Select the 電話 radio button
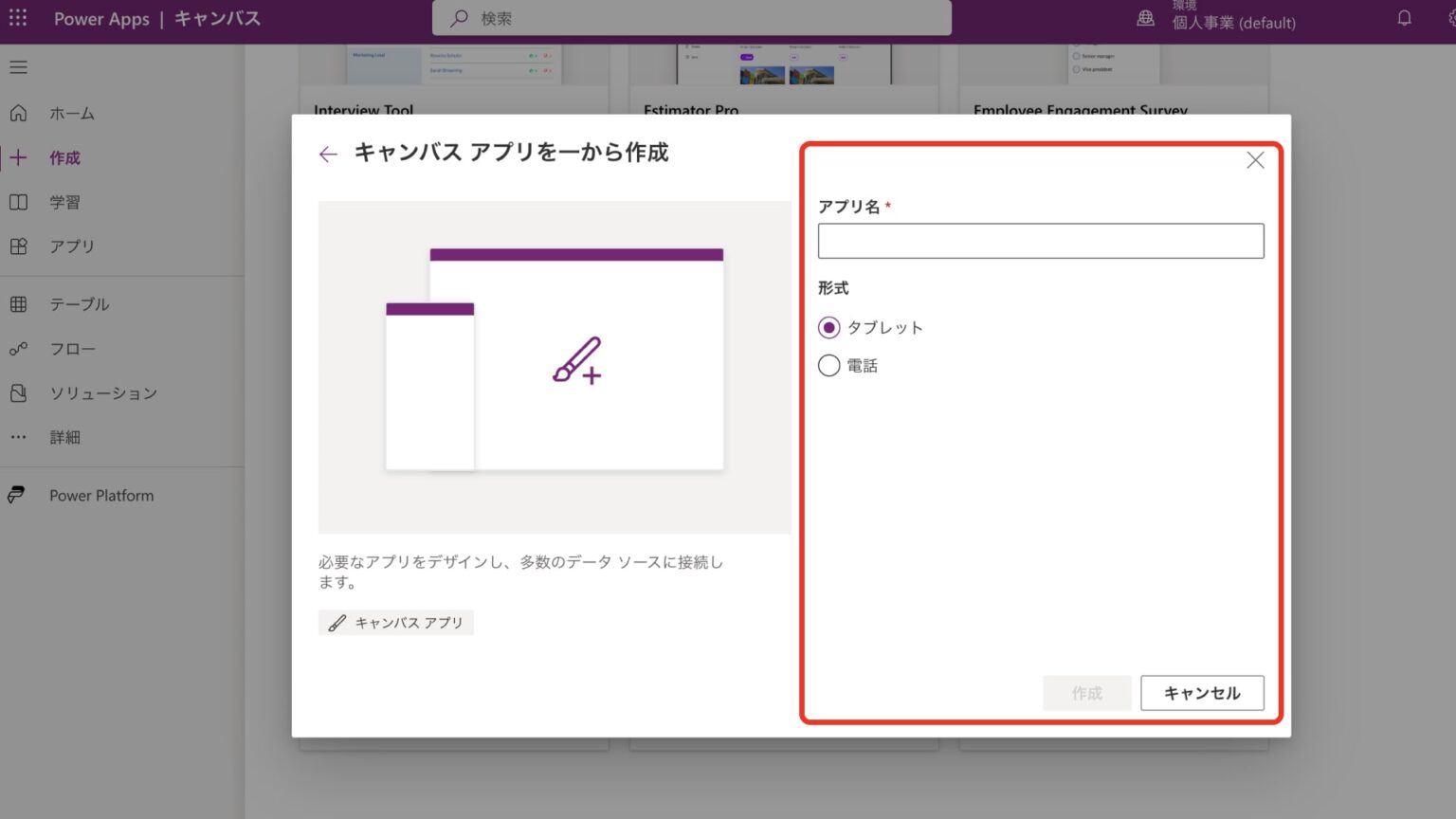Screen dimensions: 1456x819 point(828,365)
